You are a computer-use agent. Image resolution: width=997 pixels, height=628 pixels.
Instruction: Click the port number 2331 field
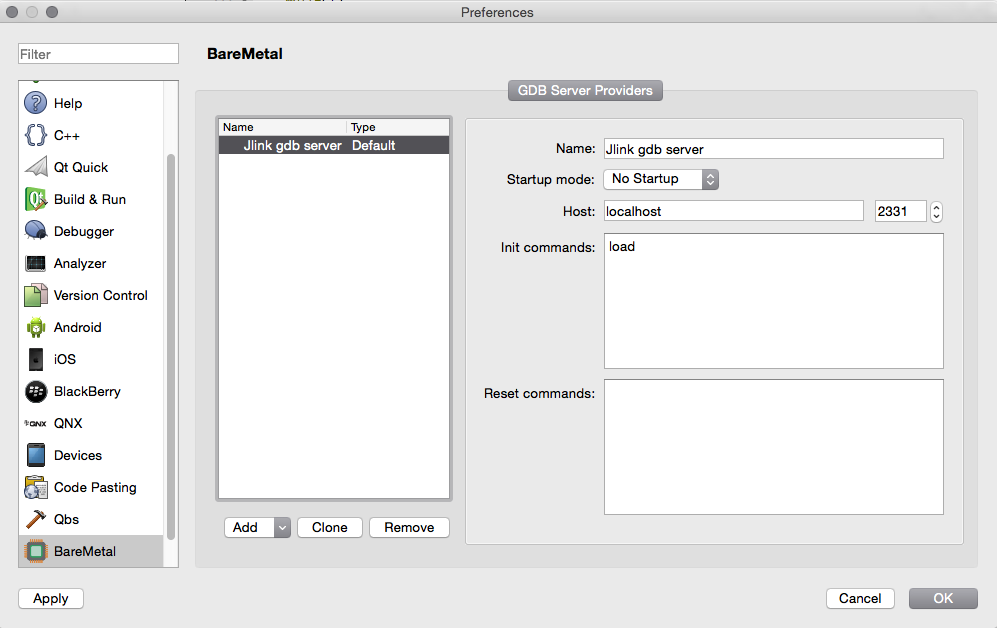coord(900,211)
